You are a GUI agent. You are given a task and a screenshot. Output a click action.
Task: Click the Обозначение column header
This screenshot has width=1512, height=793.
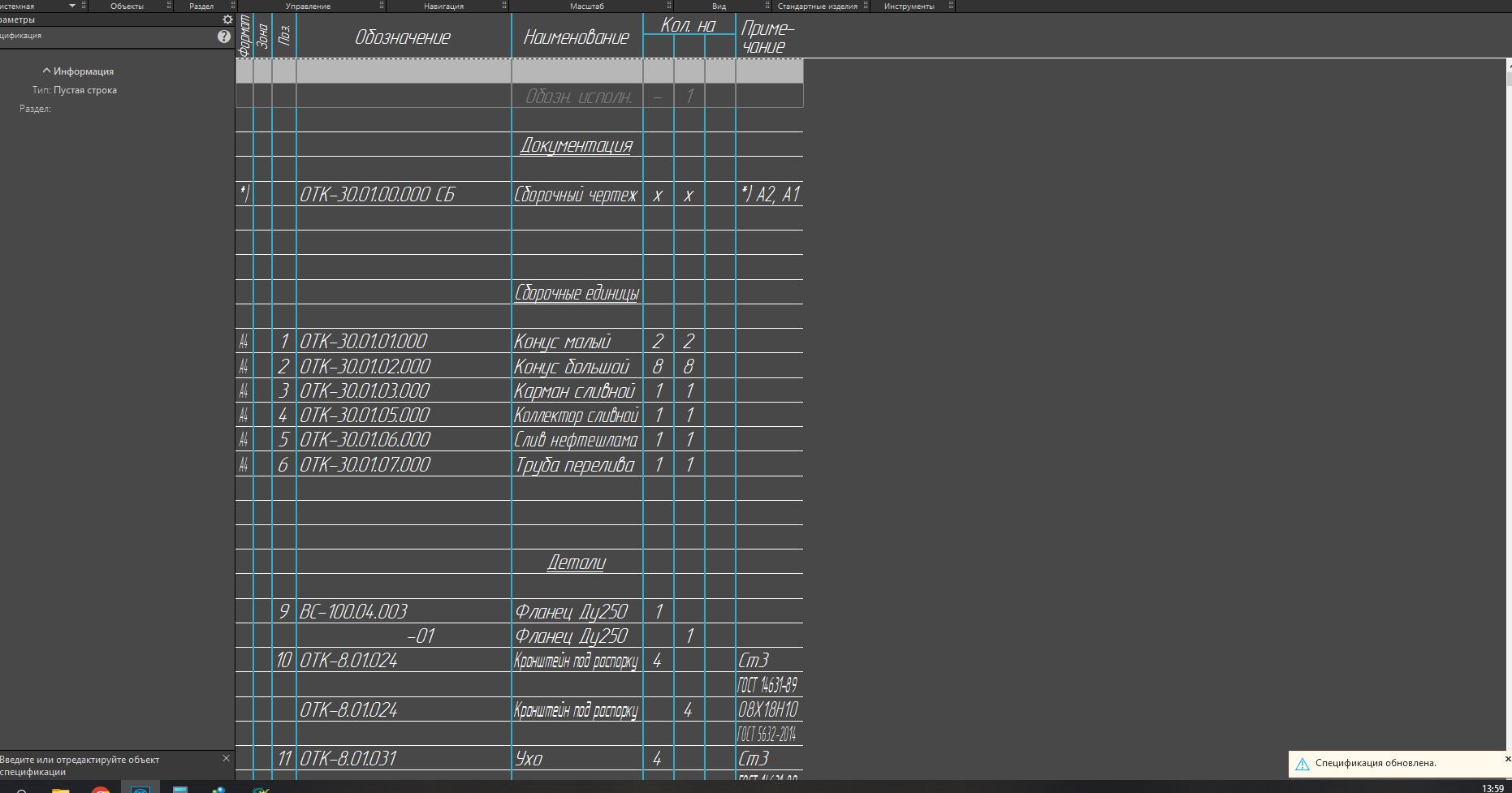point(403,37)
